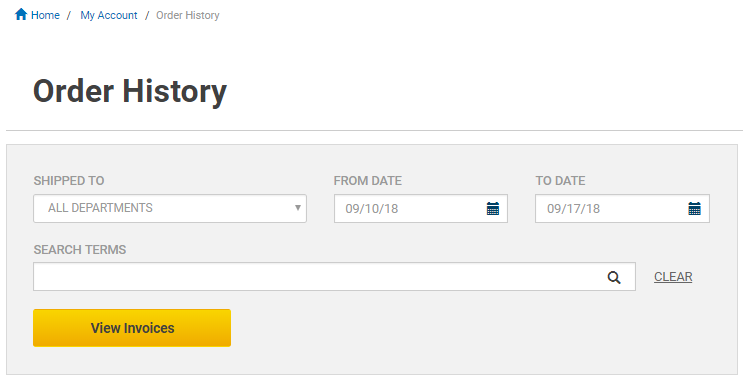This screenshot has height=383, width=743.
Task: Open the Shipped To ALL DEPARTMENTS combo box
Action: coord(170,208)
